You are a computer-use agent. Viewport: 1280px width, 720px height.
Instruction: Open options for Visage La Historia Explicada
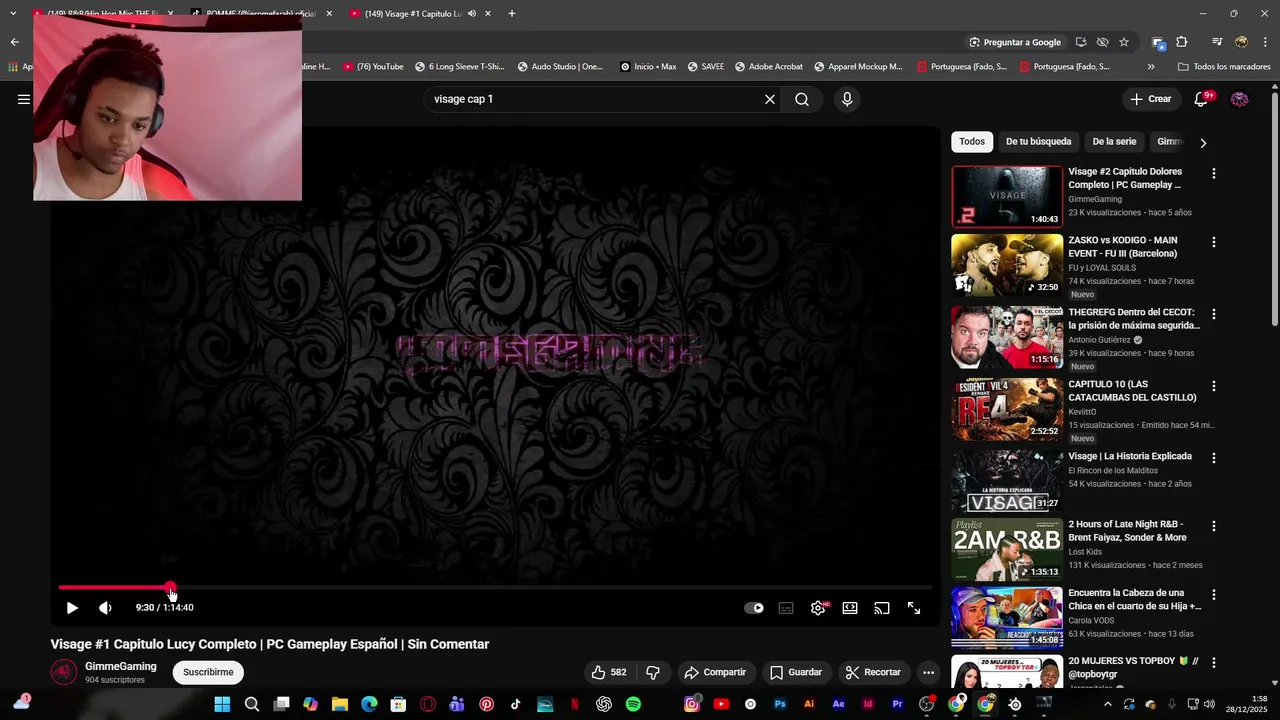(1214, 458)
